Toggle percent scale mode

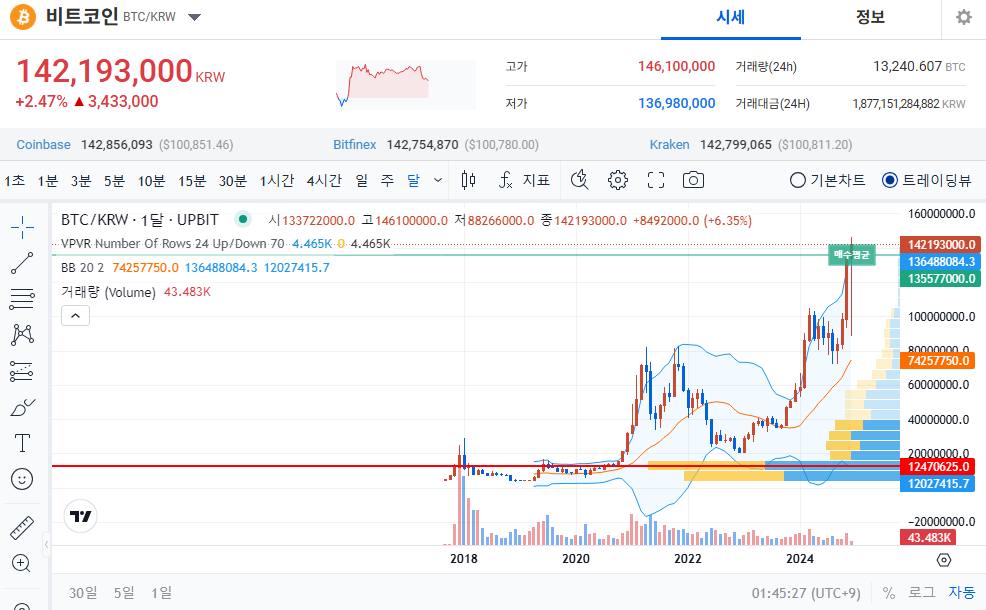point(889,593)
